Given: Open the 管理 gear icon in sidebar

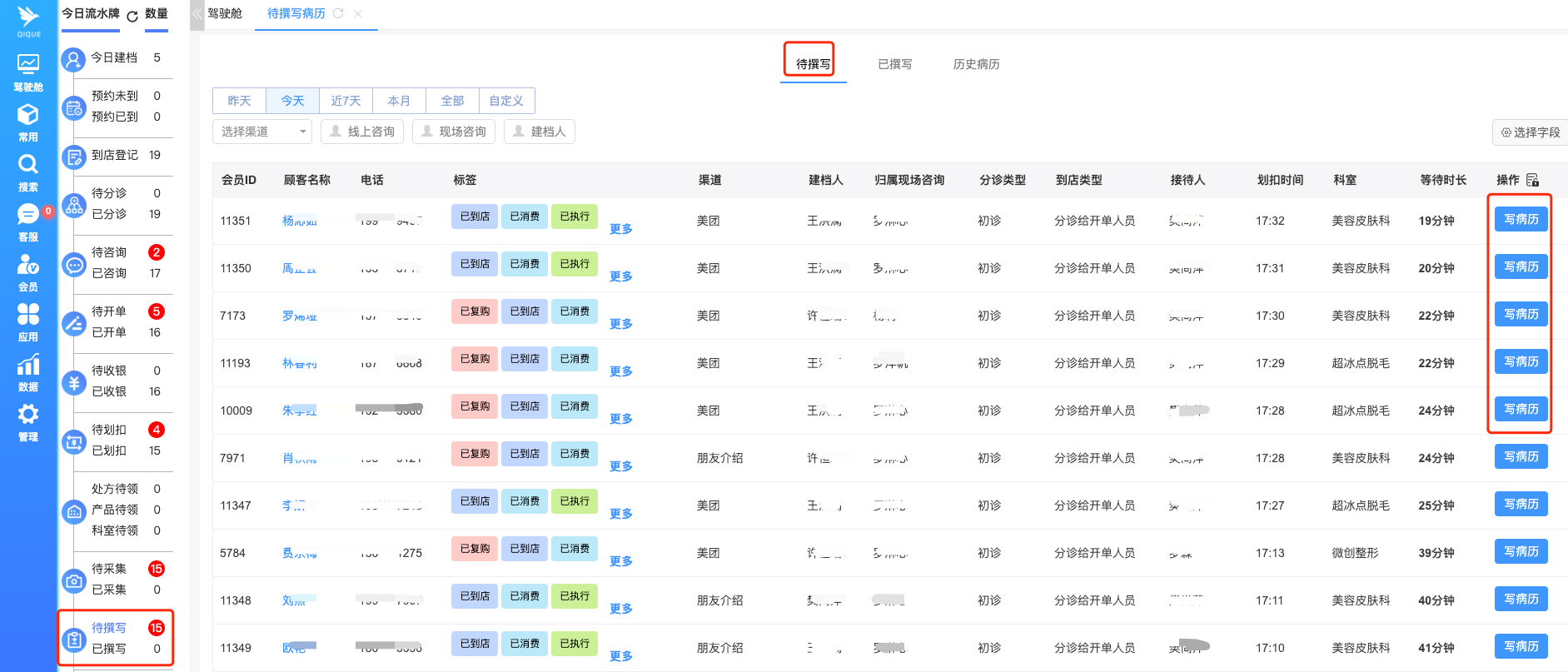Looking at the screenshot, I should coord(28,421).
